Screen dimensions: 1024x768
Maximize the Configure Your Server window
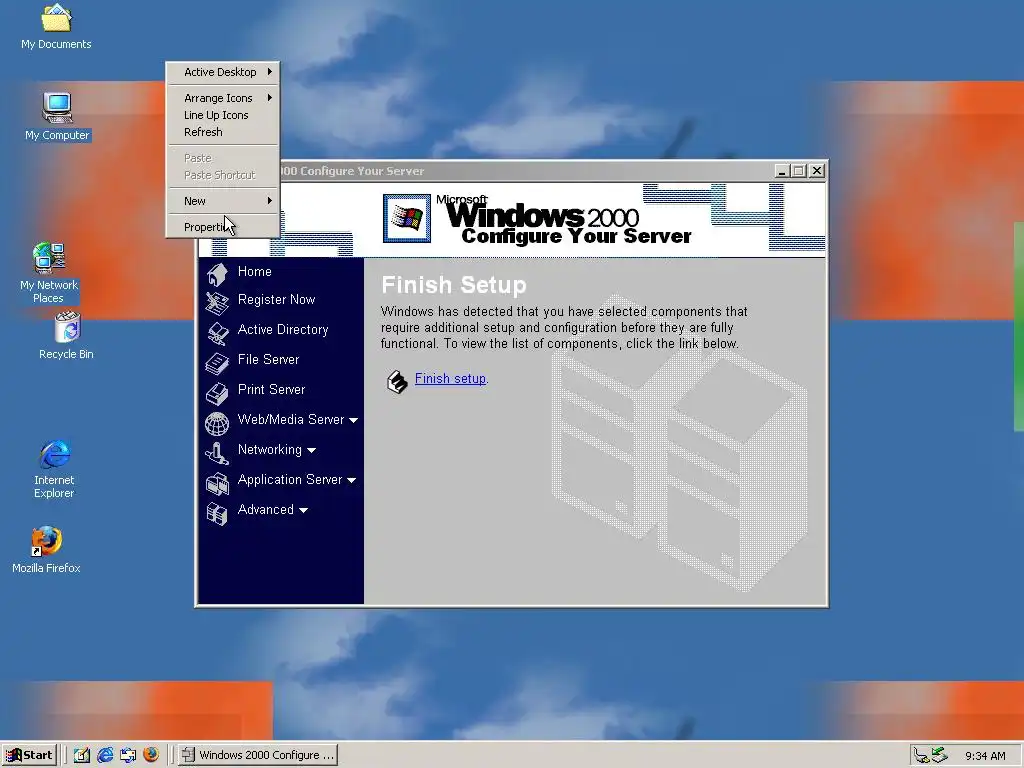click(799, 171)
